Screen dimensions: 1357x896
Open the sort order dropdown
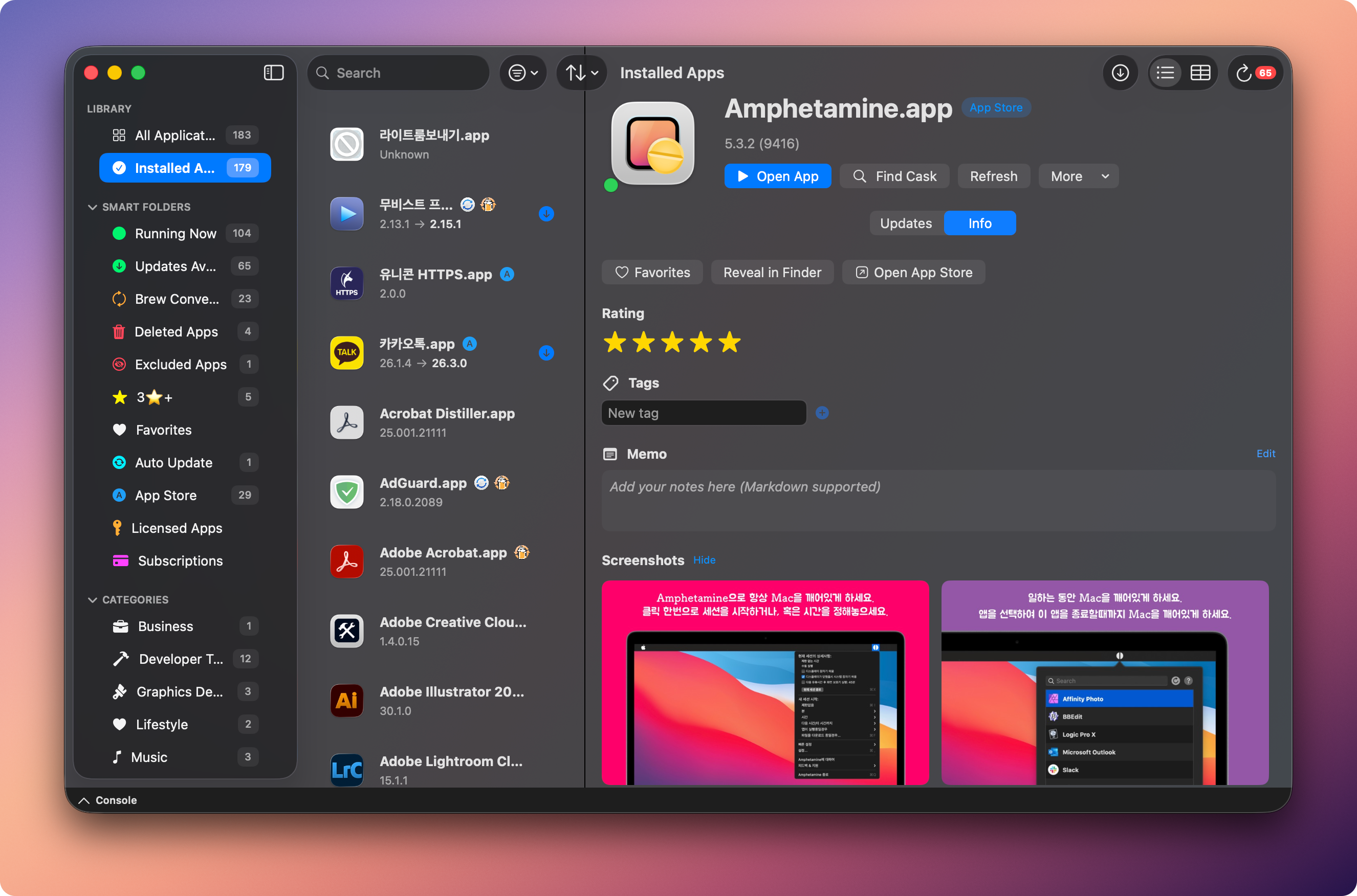pos(581,73)
